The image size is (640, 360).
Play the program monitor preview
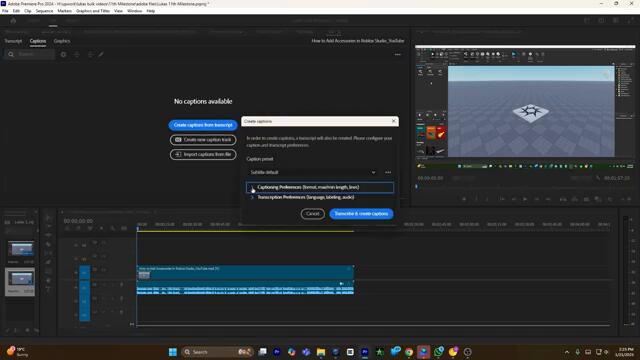click(x=525, y=199)
